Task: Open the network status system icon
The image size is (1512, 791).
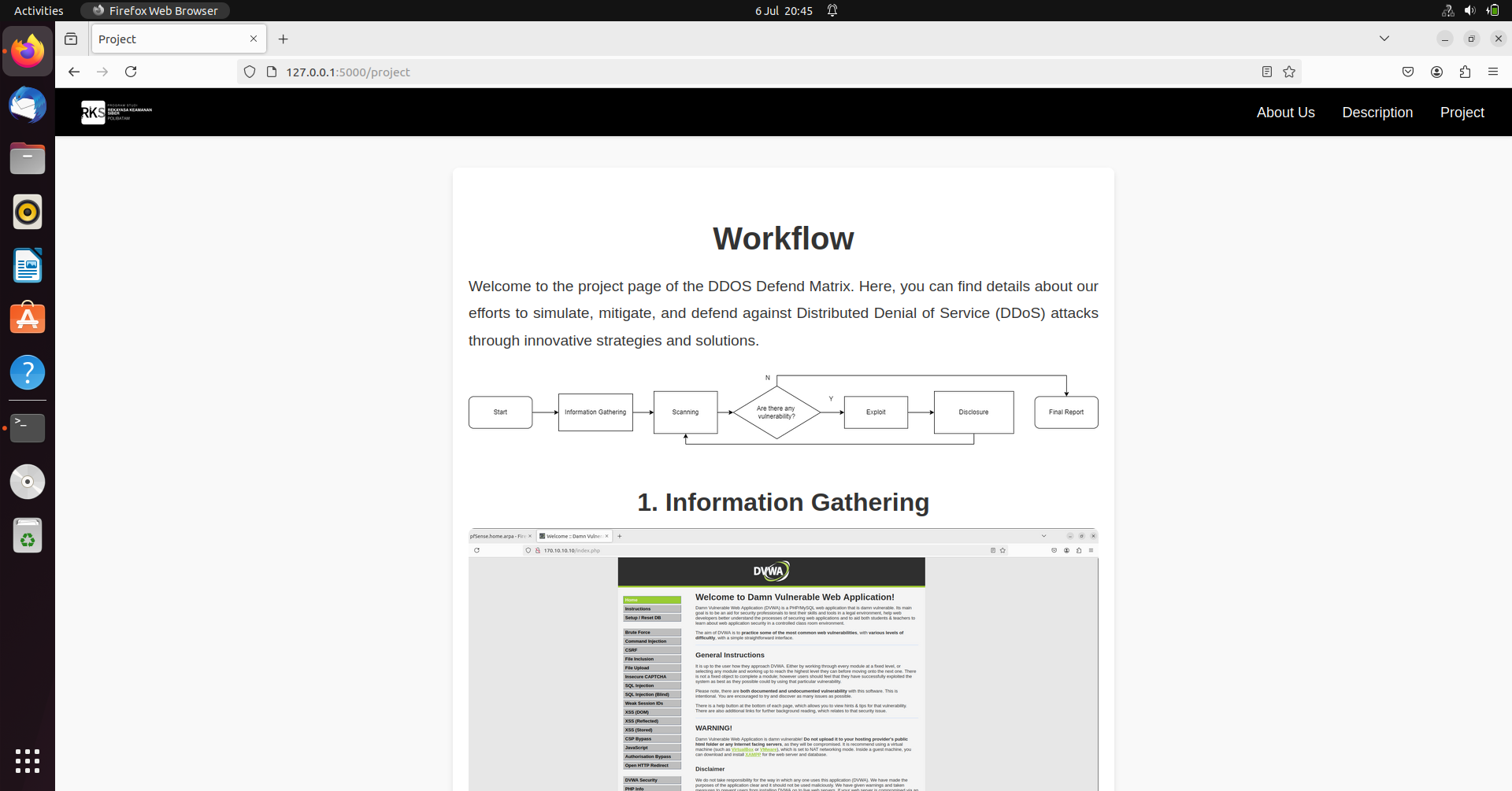Action: coord(1447,10)
